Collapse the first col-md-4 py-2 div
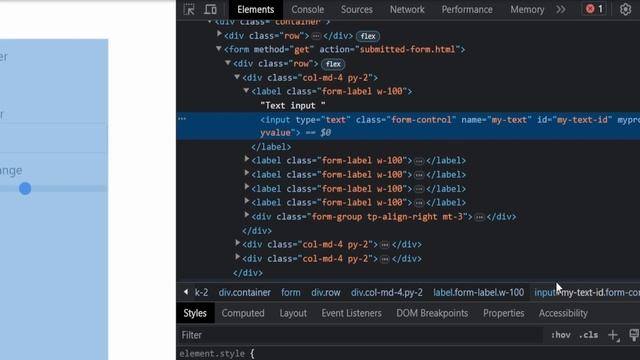Image resolution: width=640 pixels, height=360 pixels. pyautogui.click(x=237, y=77)
